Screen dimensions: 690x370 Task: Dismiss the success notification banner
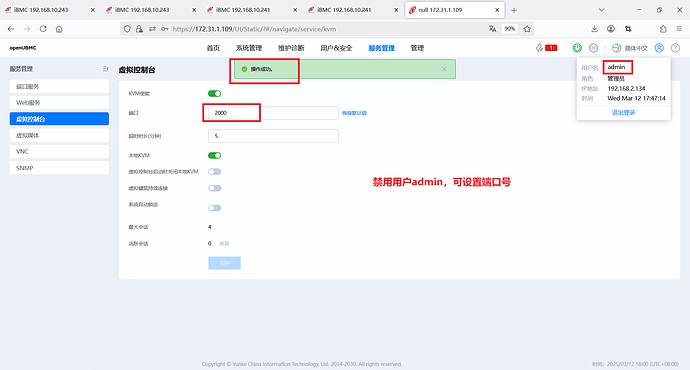pyautogui.click(x=444, y=69)
